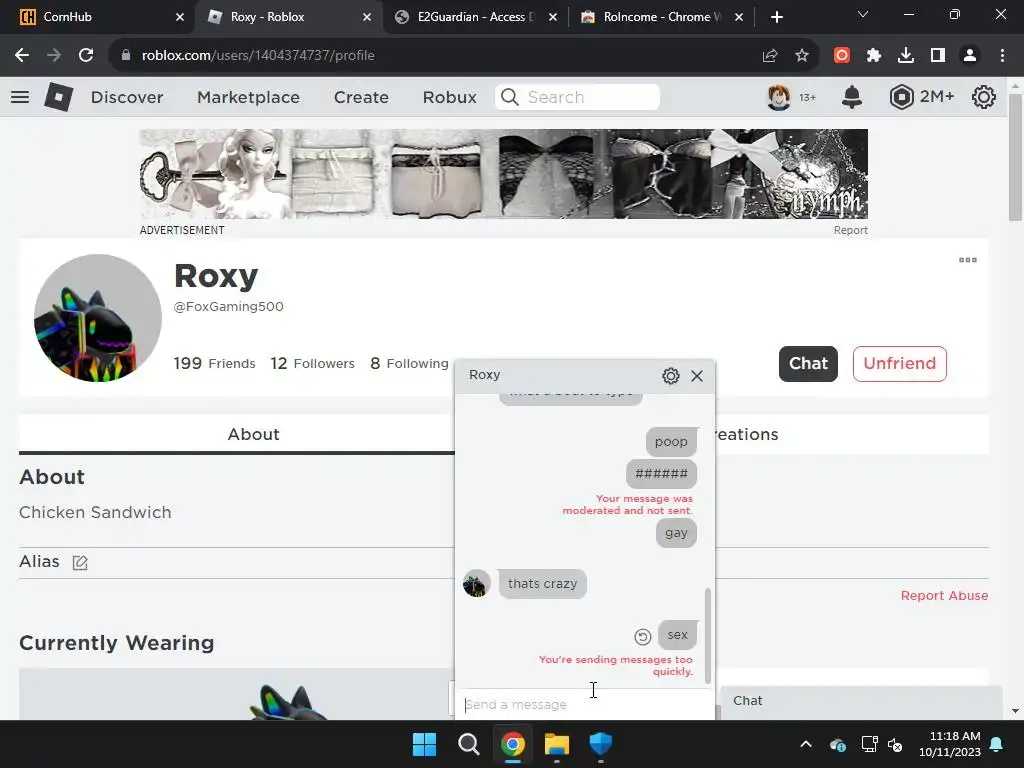1024x768 pixels.
Task: Open the Windows Start menu
Action: 424,744
